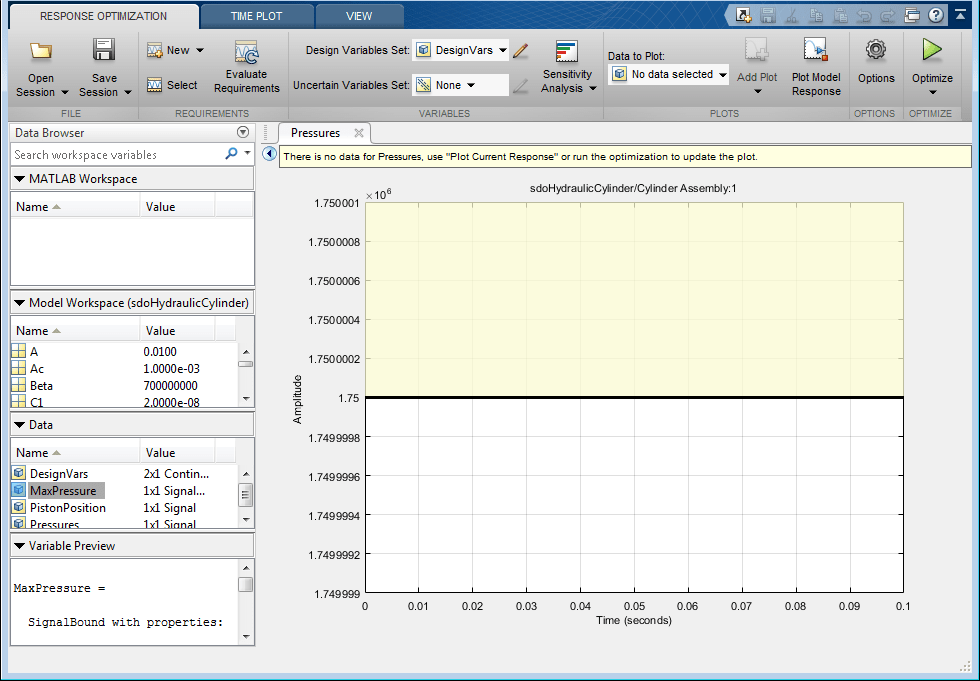
Task: Run Optimize with green arrow
Action: [932, 52]
